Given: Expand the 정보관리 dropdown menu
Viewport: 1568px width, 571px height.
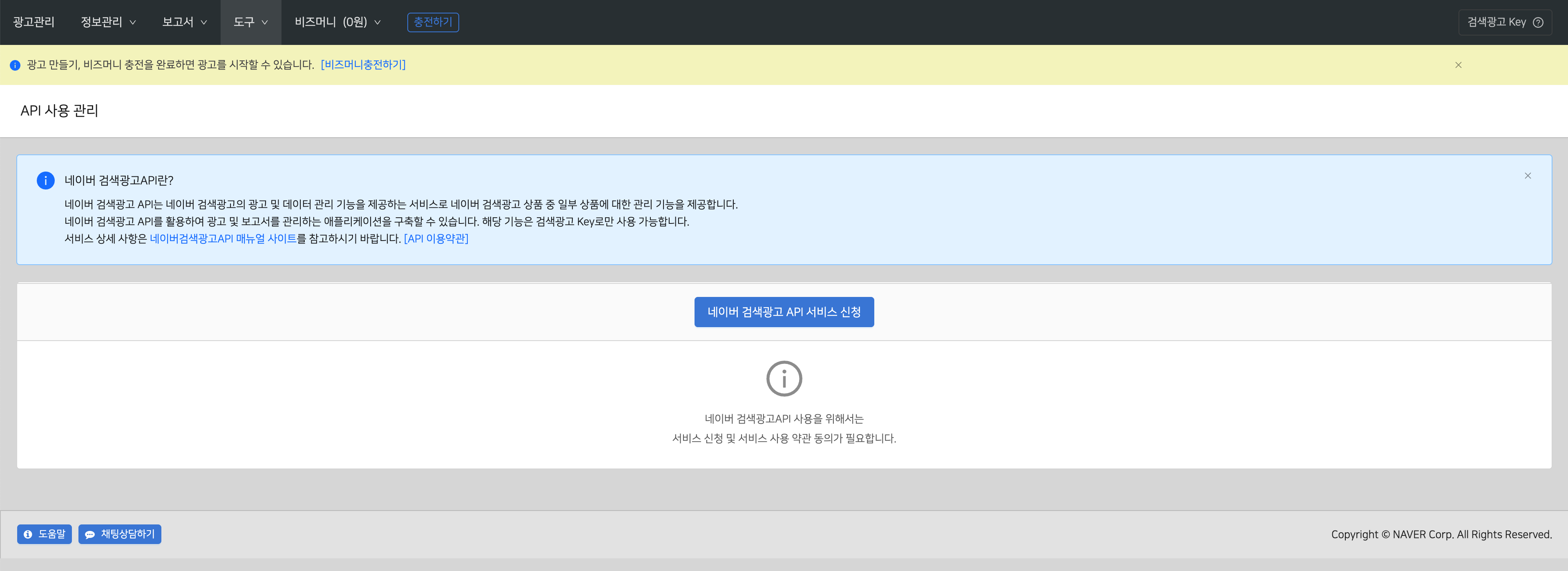Looking at the screenshot, I should tap(108, 22).
